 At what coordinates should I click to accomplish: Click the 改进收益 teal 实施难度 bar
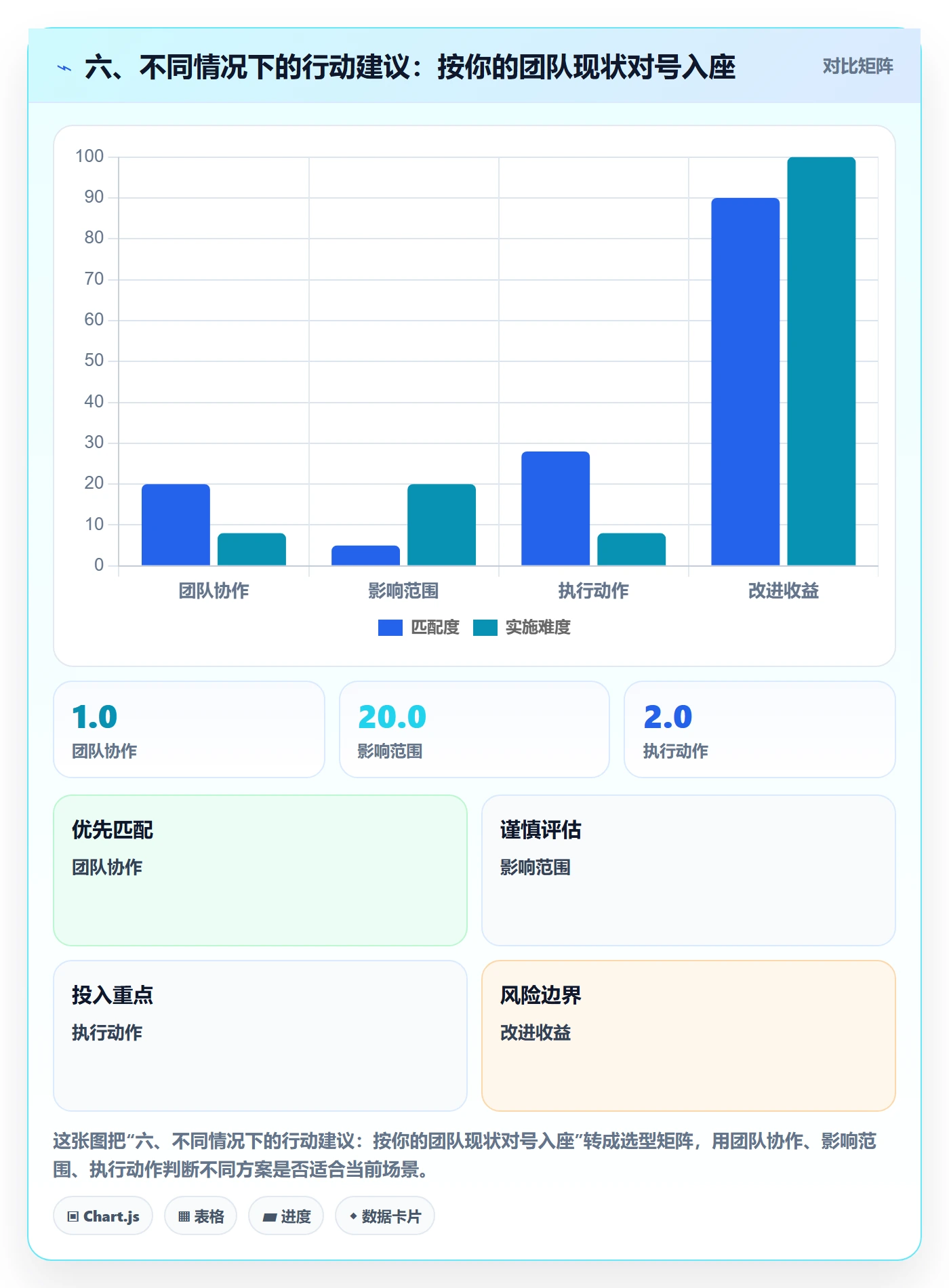821,361
